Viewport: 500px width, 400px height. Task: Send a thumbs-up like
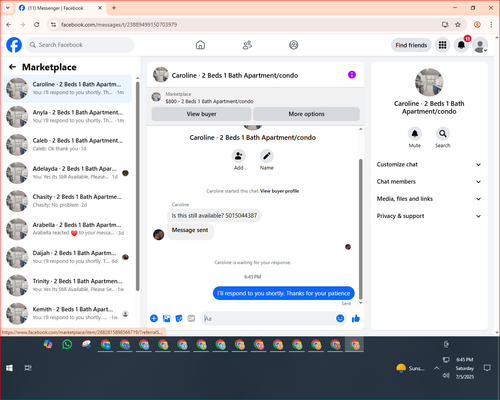pos(356,318)
